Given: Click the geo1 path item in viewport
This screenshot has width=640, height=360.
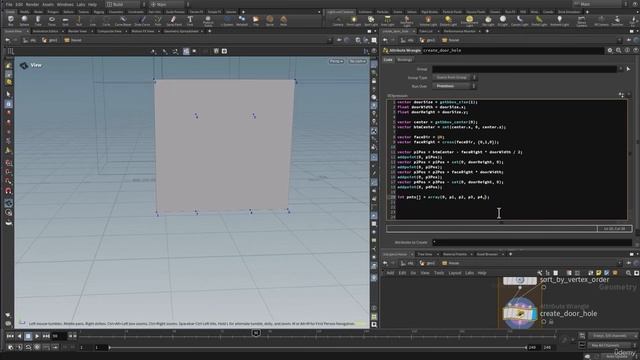Looking at the screenshot, I should (x=50, y=40).
